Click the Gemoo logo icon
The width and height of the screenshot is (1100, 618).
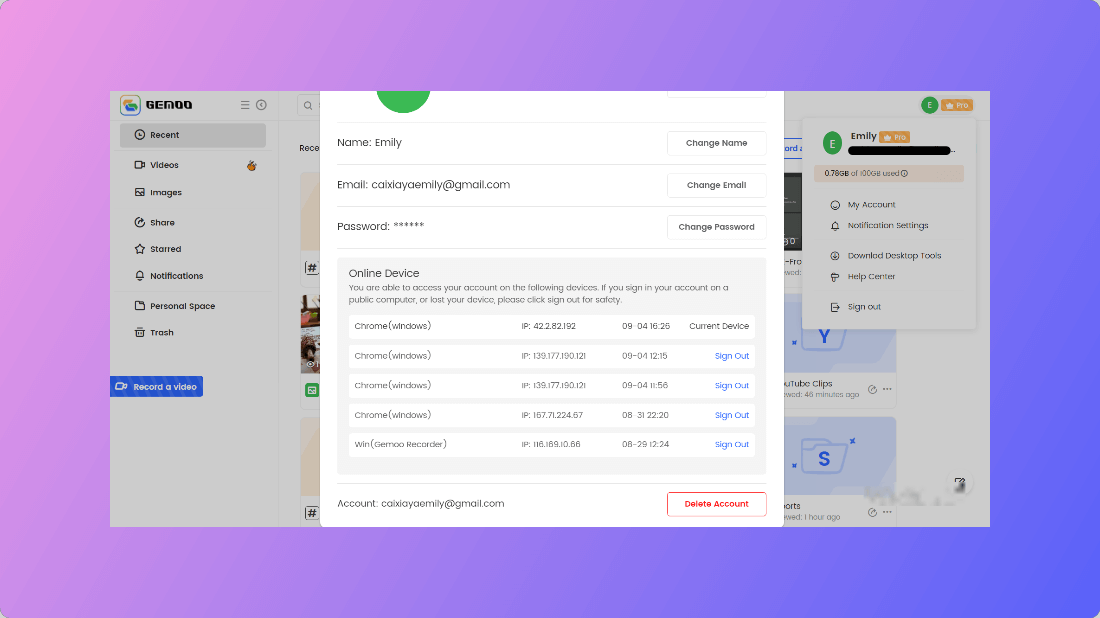pyautogui.click(x=131, y=105)
